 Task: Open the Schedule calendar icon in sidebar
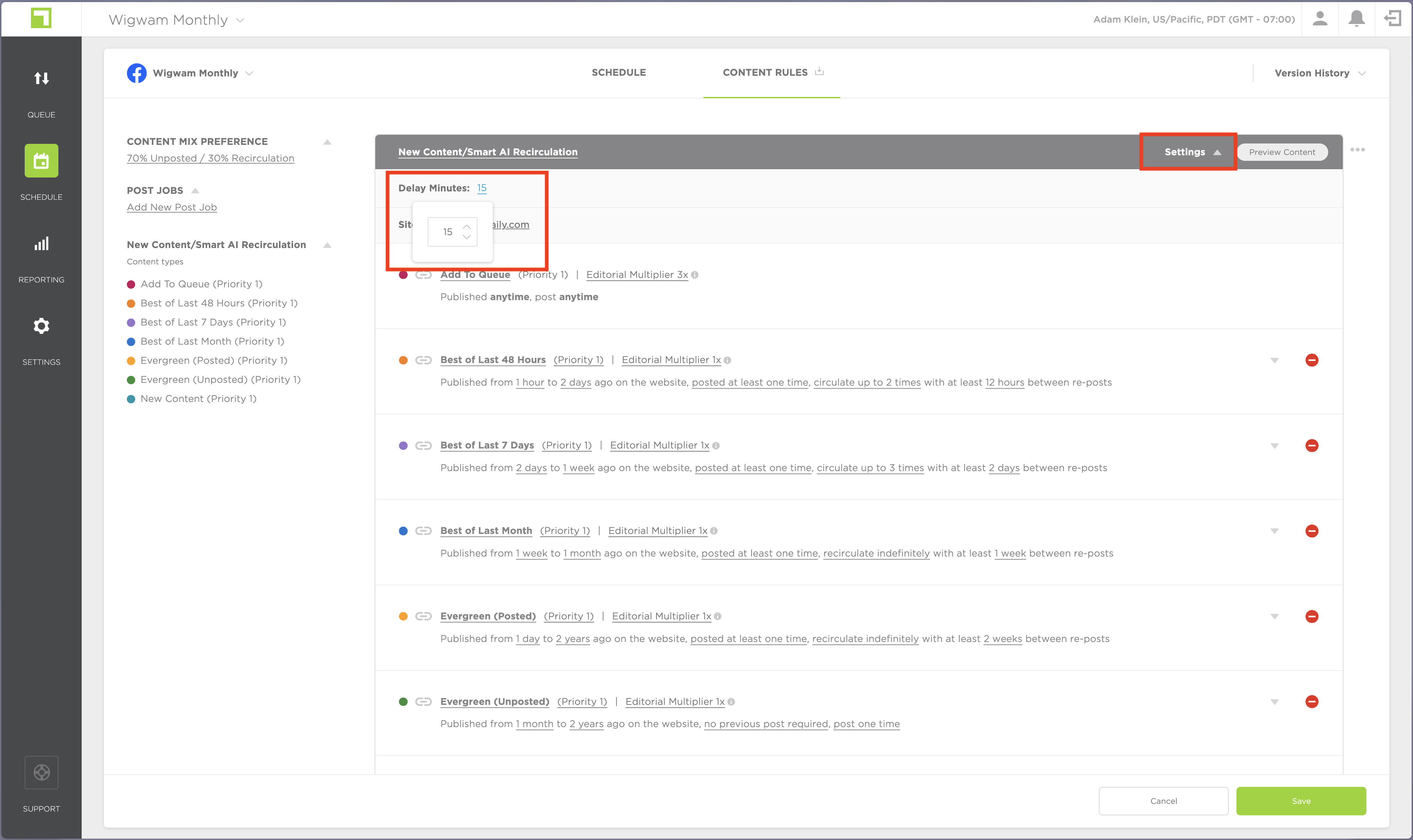click(41, 161)
